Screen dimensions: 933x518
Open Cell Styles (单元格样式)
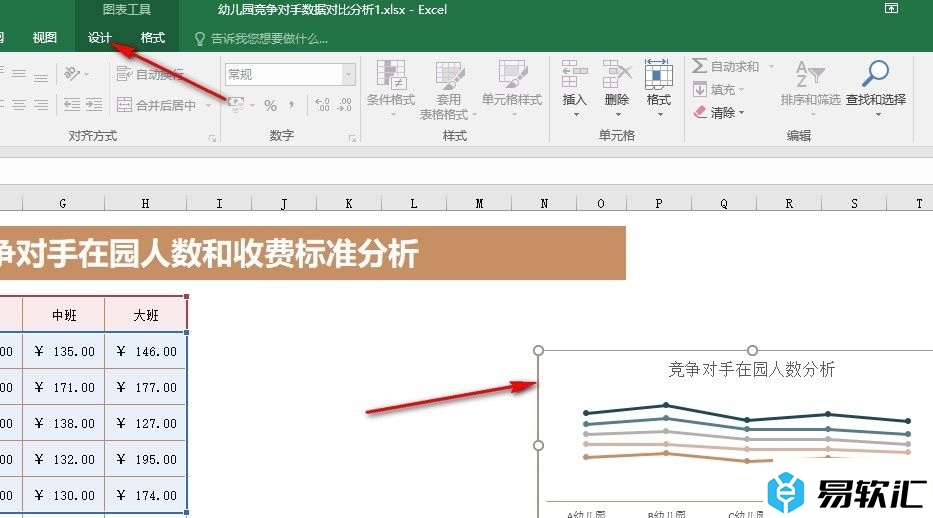tap(512, 87)
